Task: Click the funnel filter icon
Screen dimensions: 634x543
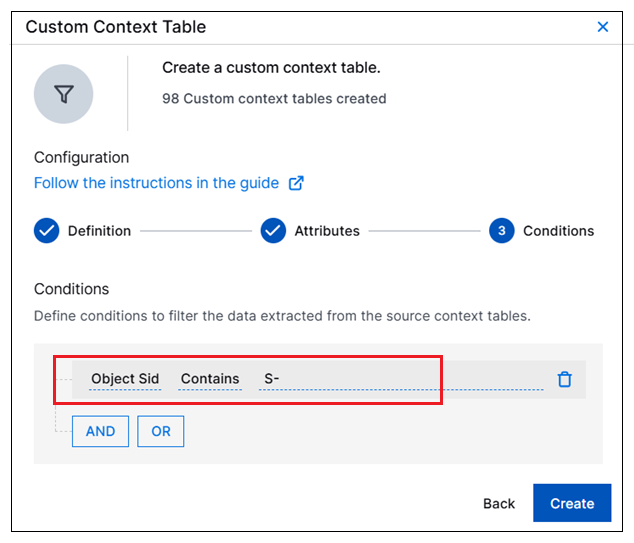Action: point(64,94)
